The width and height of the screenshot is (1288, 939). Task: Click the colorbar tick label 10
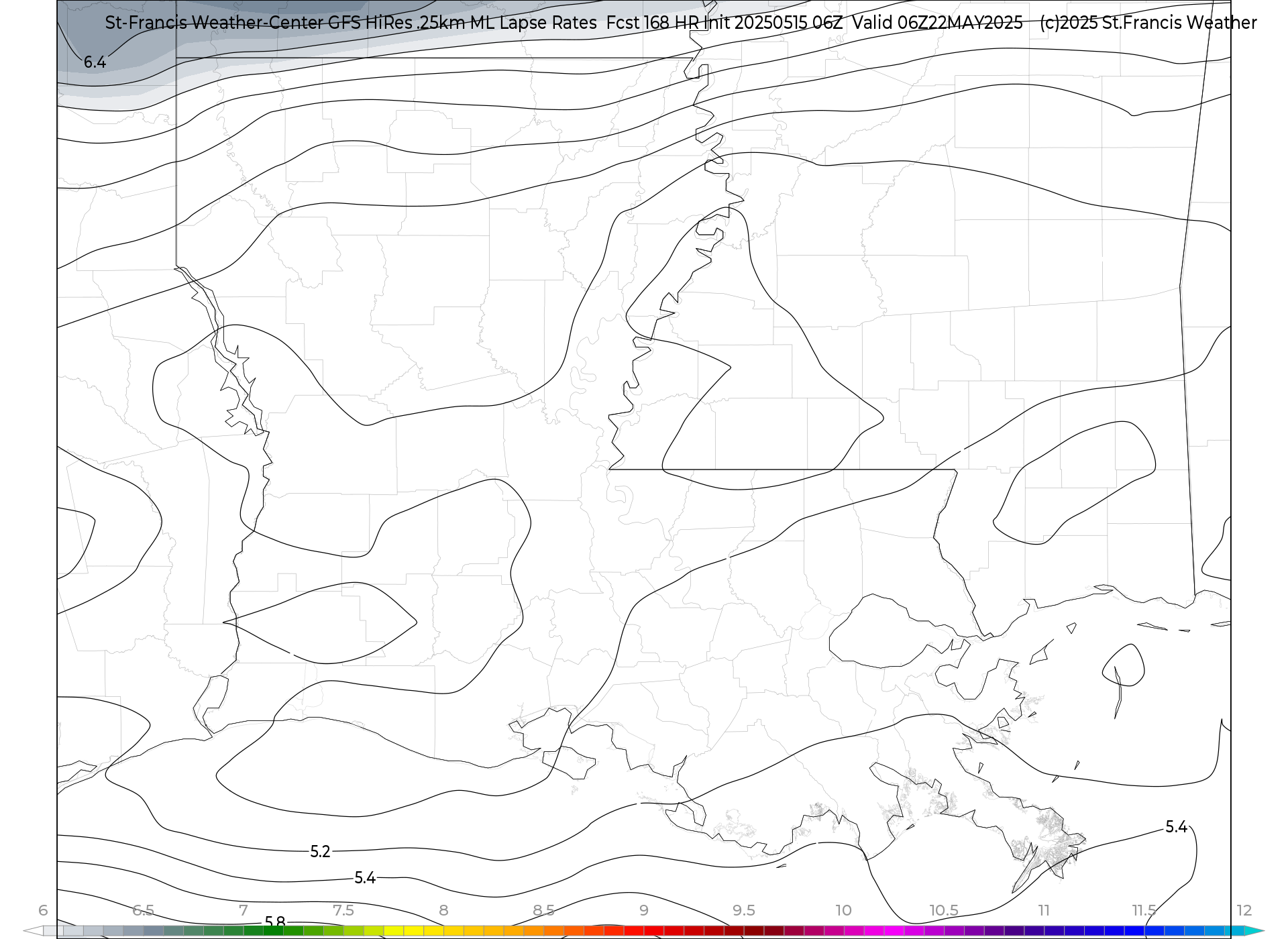point(843,910)
